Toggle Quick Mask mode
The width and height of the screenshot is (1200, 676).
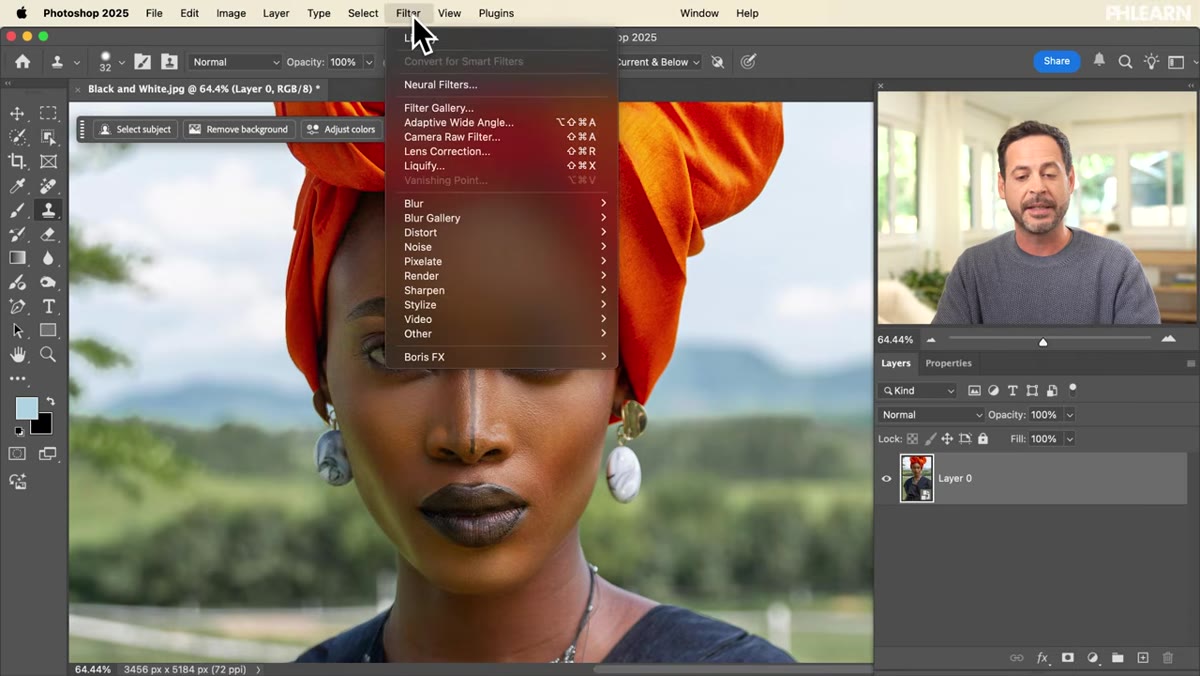17,454
